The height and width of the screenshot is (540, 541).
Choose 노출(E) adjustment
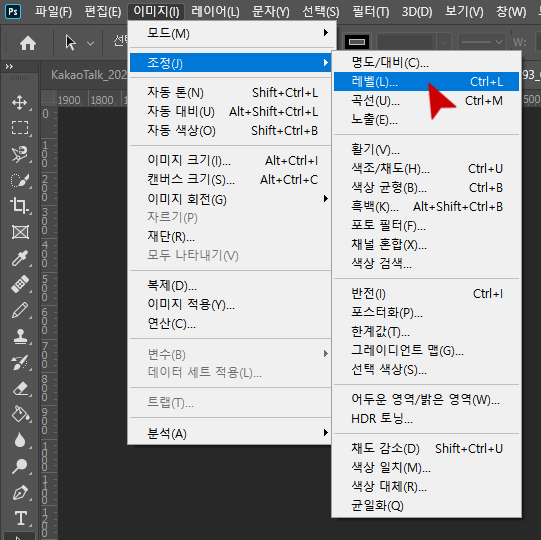click(x=426, y=120)
